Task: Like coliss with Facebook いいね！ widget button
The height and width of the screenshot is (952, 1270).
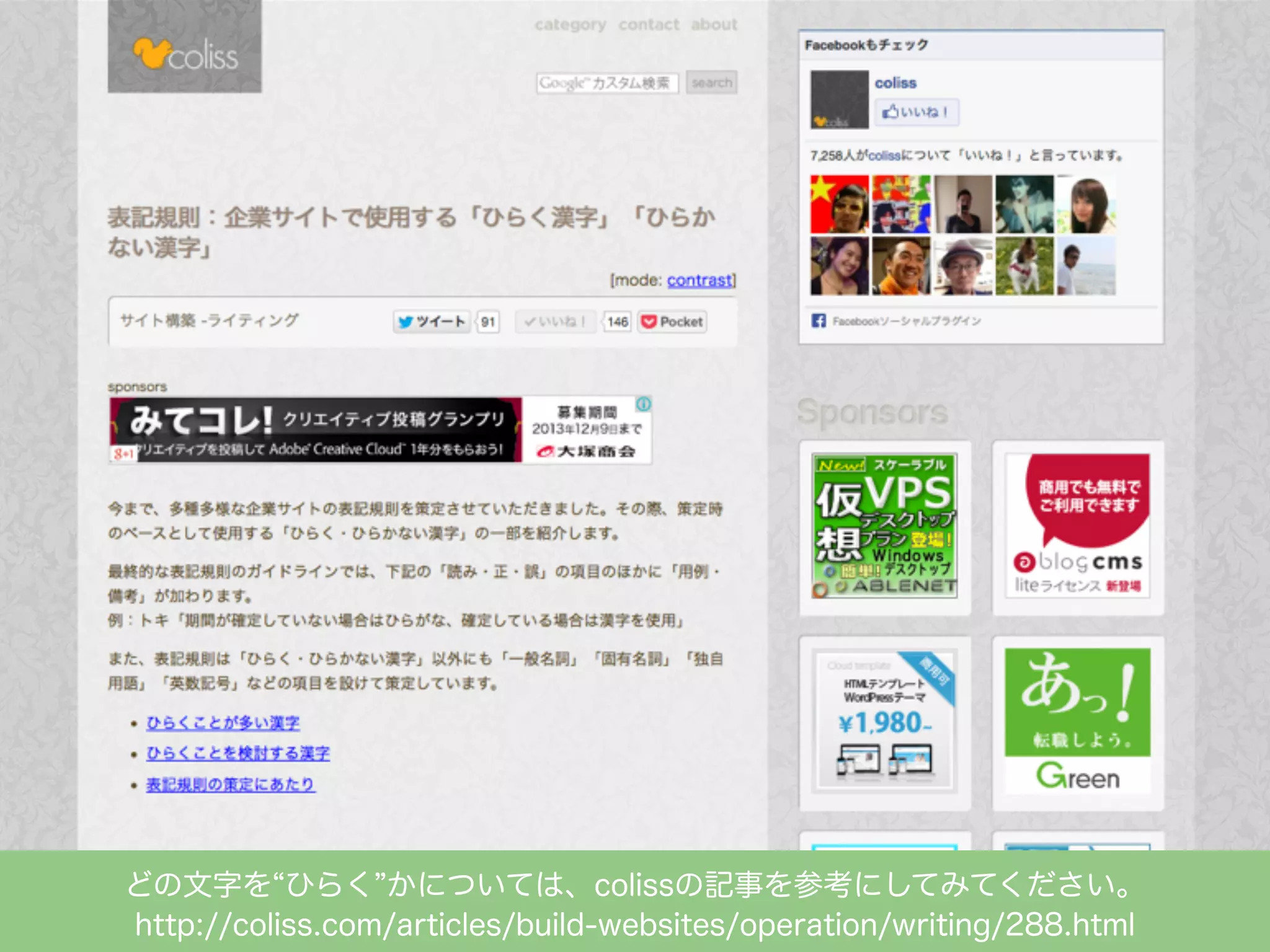Action: point(917,113)
